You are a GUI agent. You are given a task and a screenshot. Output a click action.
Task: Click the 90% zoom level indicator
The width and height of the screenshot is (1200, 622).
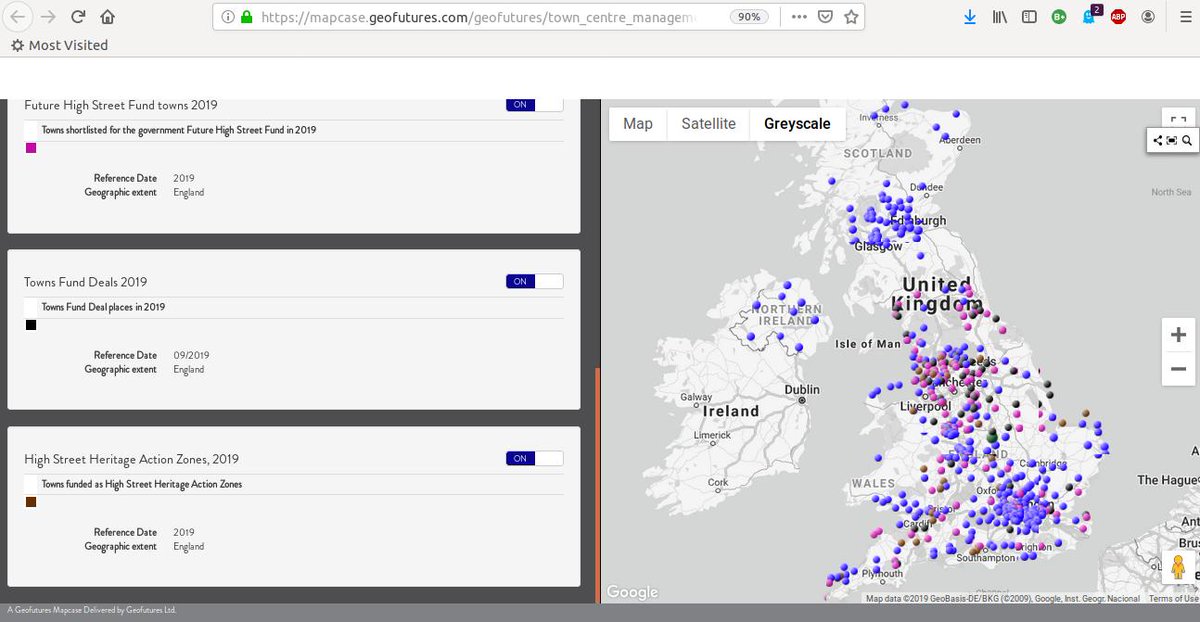747,17
